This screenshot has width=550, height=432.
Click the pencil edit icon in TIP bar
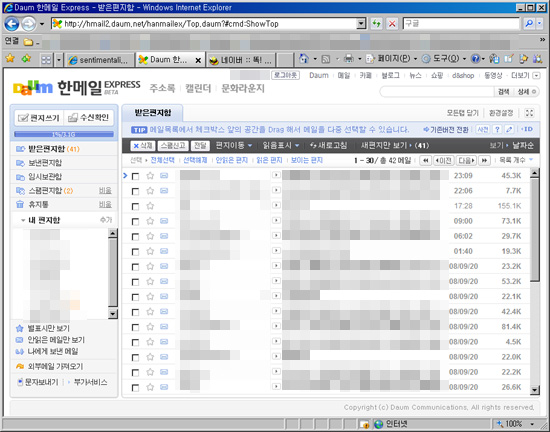pos(509,129)
